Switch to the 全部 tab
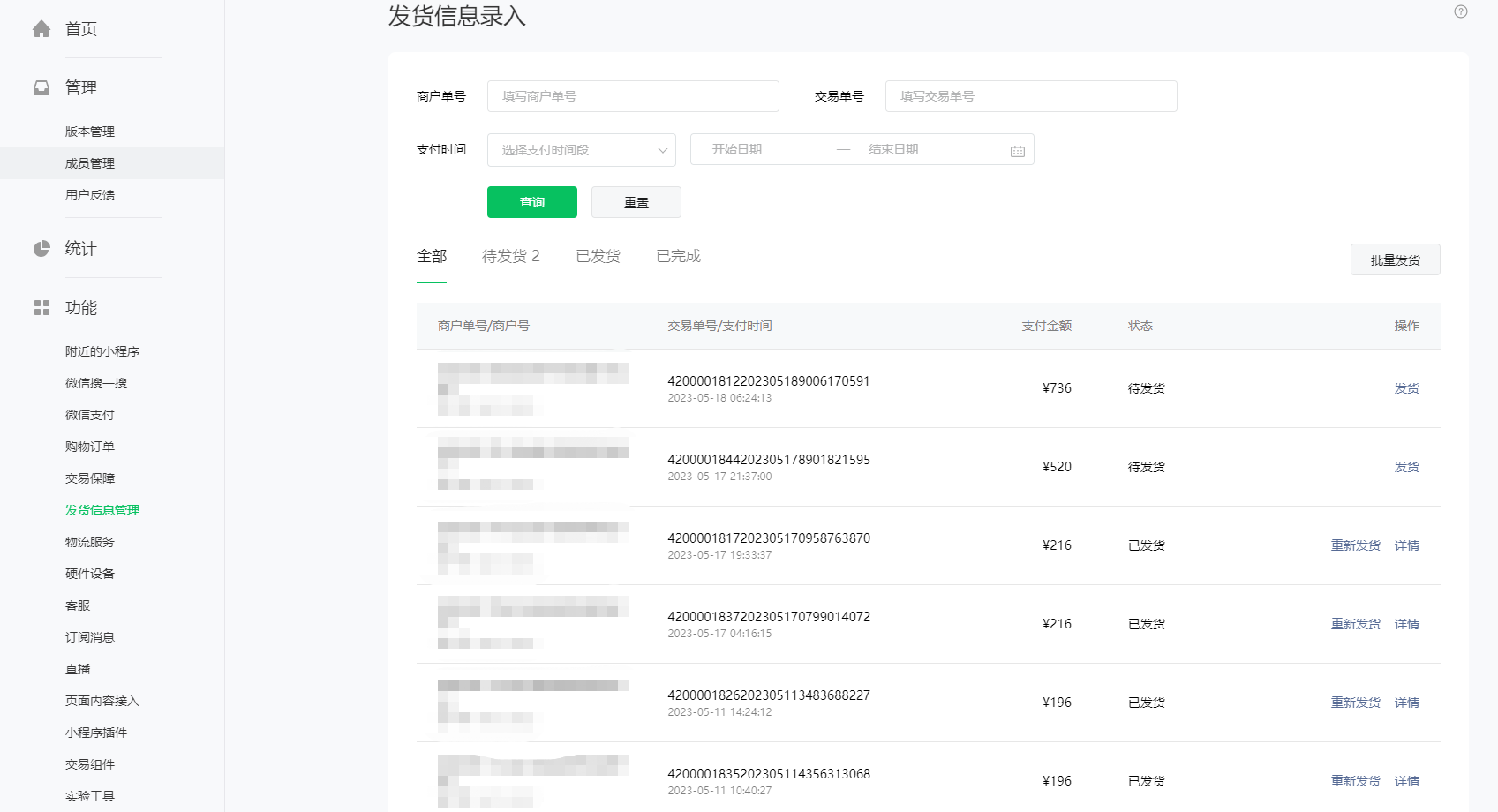This screenshot has height=812, width=1498. pos(432,256)
